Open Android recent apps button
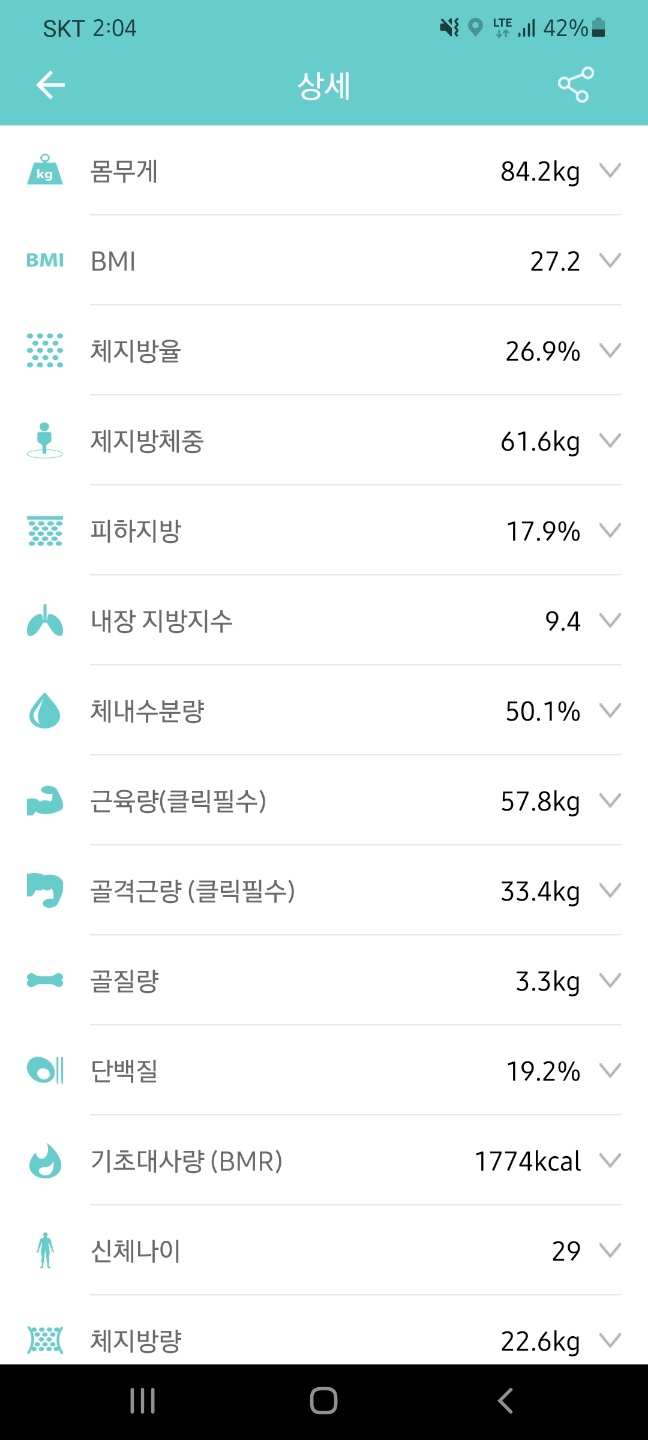Screen dimensions: 648x1440 (142, 1401)
